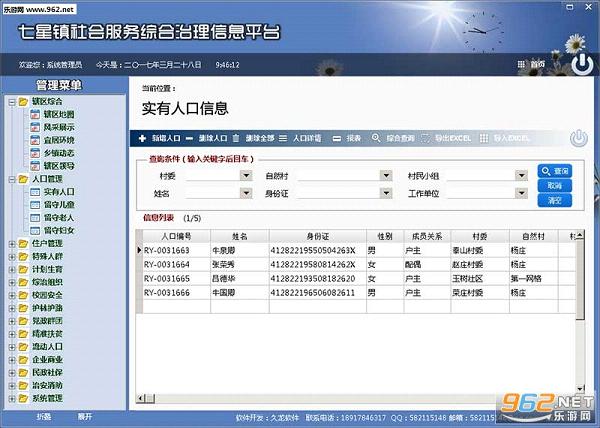Expand the 住户管理 tree node
The width and height of the screenshot is (600, 428).
12,244
